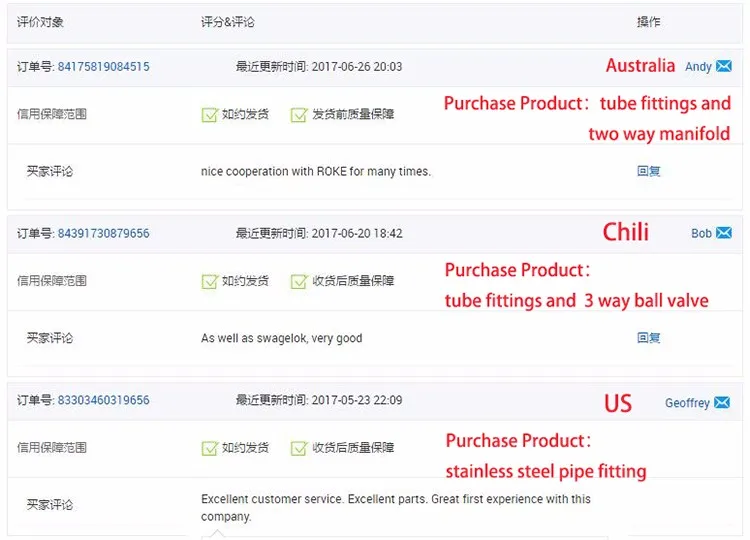Toggle 如约发货 checkbox in Bob's order
This screenshot has height=540, width=750.
pos(210,282)
